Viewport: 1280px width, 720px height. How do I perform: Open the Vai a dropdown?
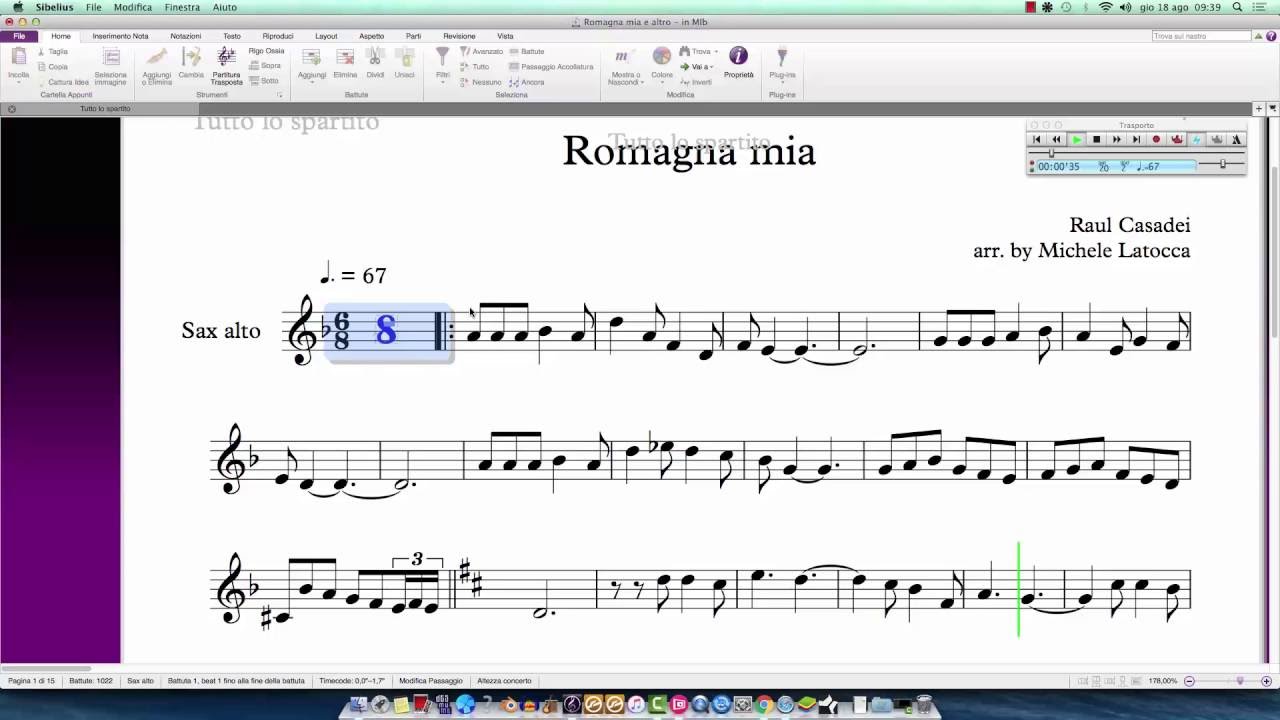coord(697,67)
